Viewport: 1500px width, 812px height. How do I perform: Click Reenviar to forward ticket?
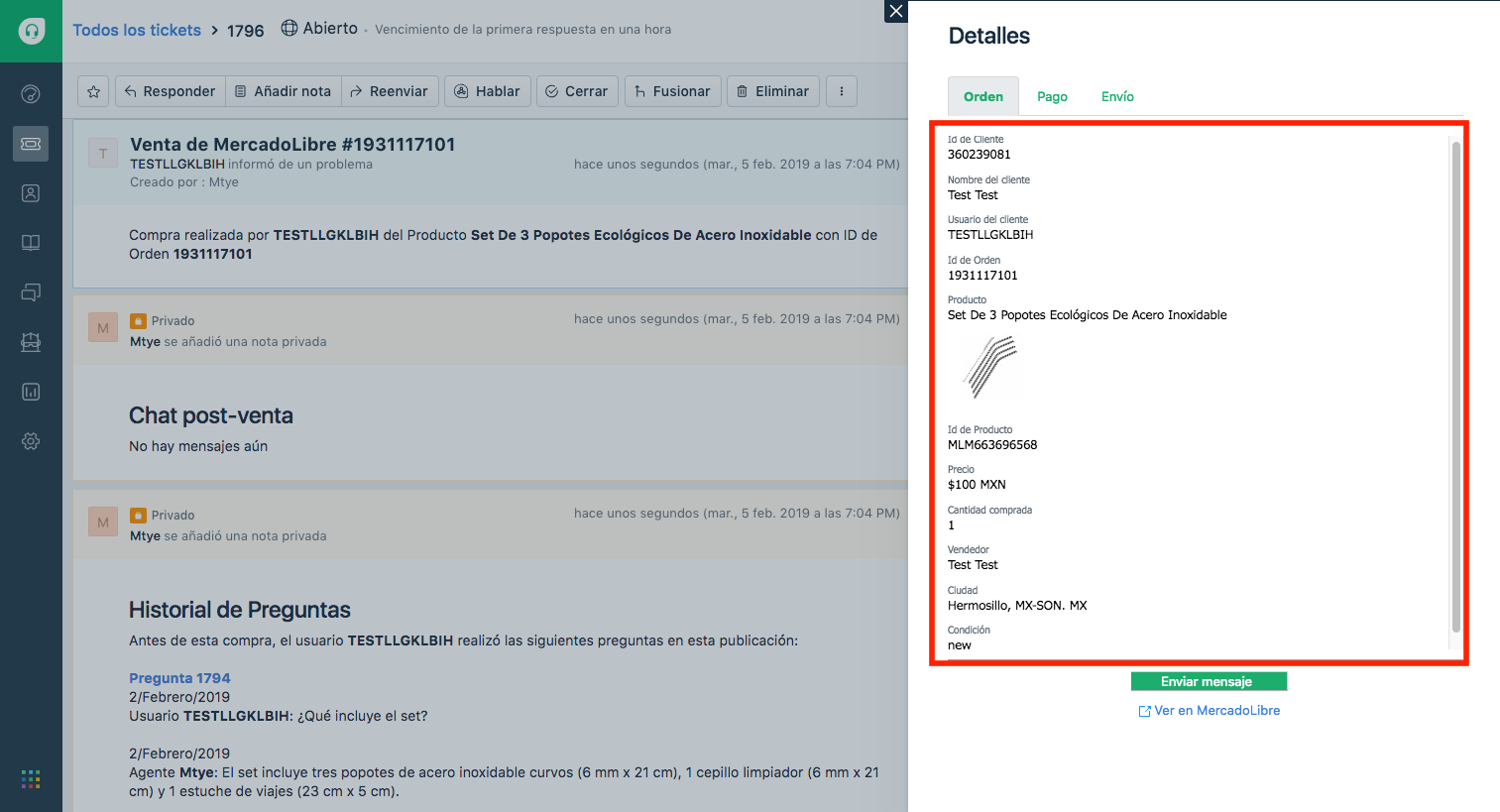390,91
